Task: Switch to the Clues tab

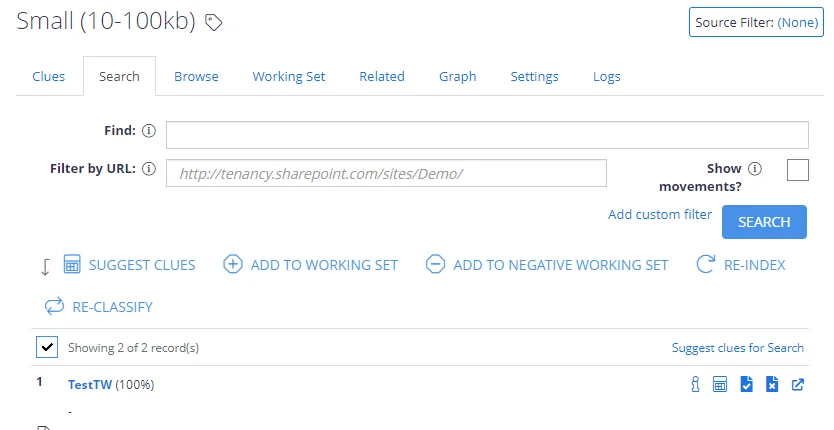Action: [48, 77]
